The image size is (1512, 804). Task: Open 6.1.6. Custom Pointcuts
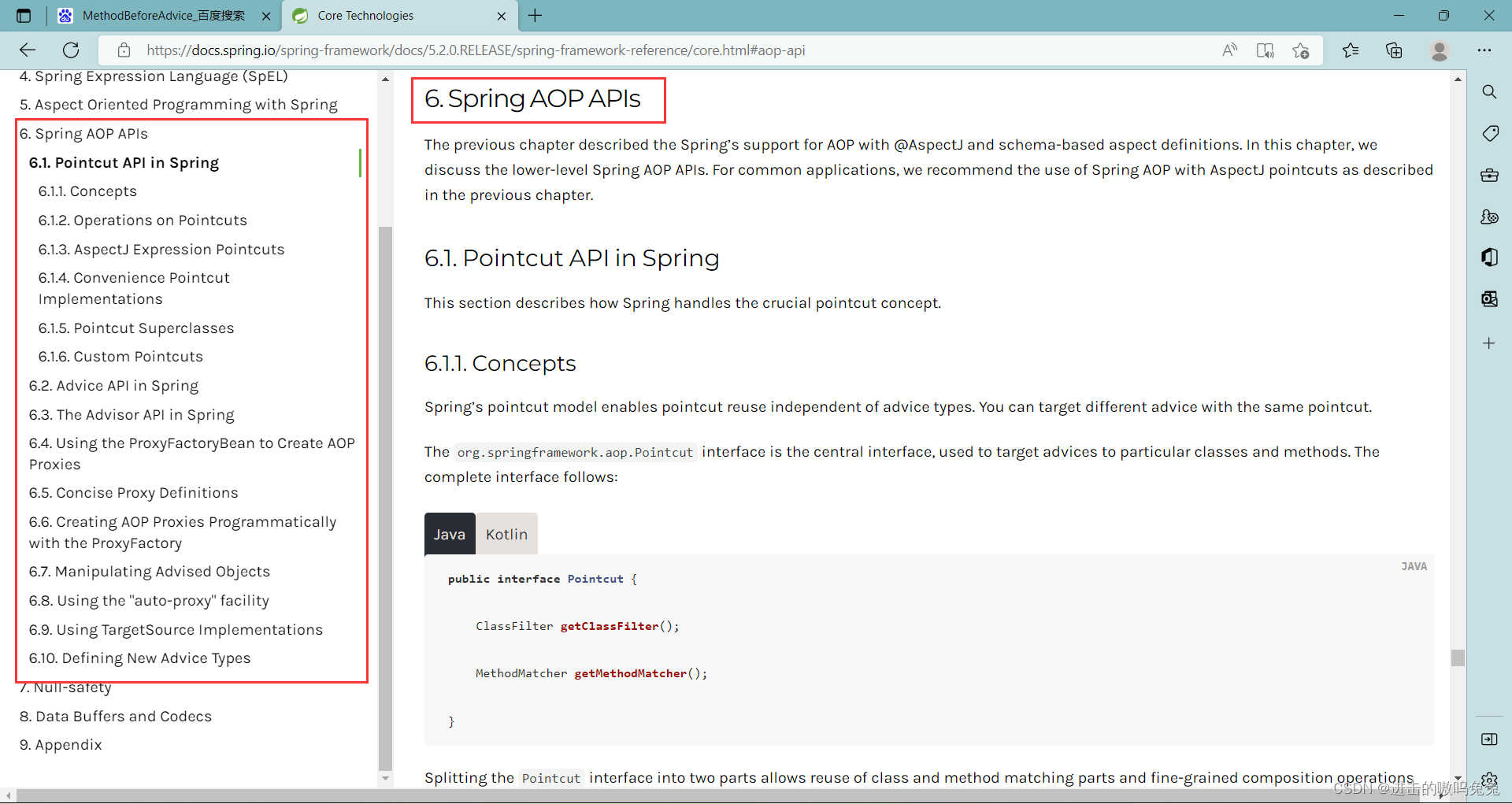[120, 357]
